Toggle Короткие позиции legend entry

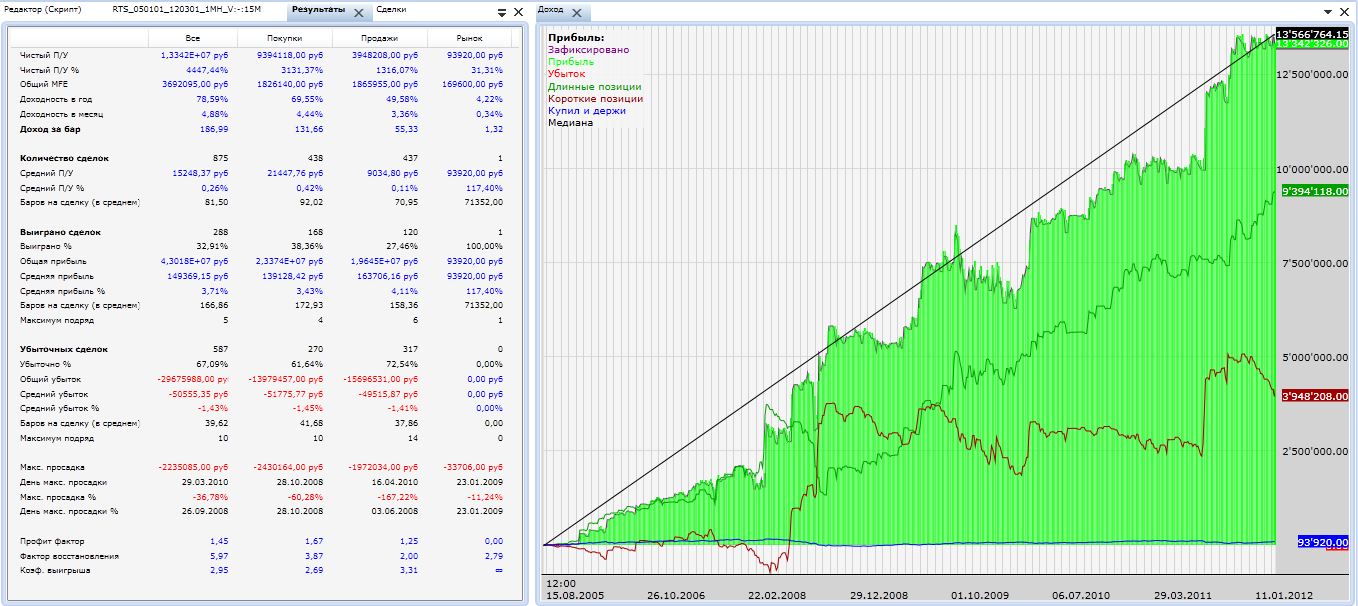[595, 98]
